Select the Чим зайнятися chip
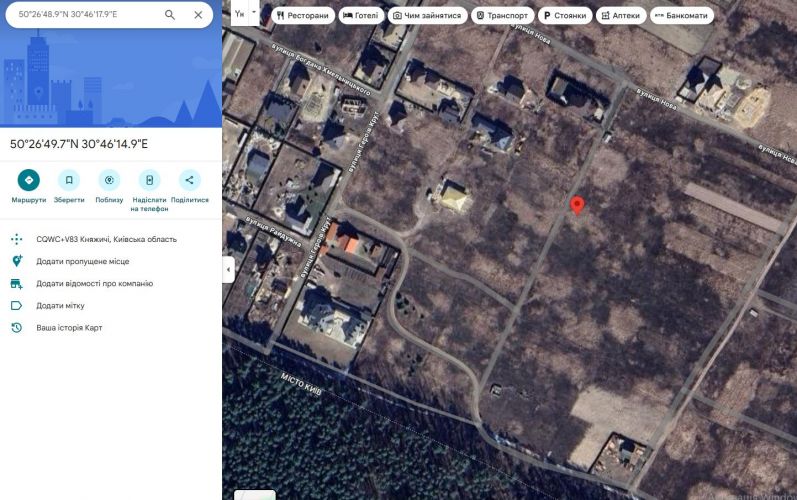 [427, 16]
